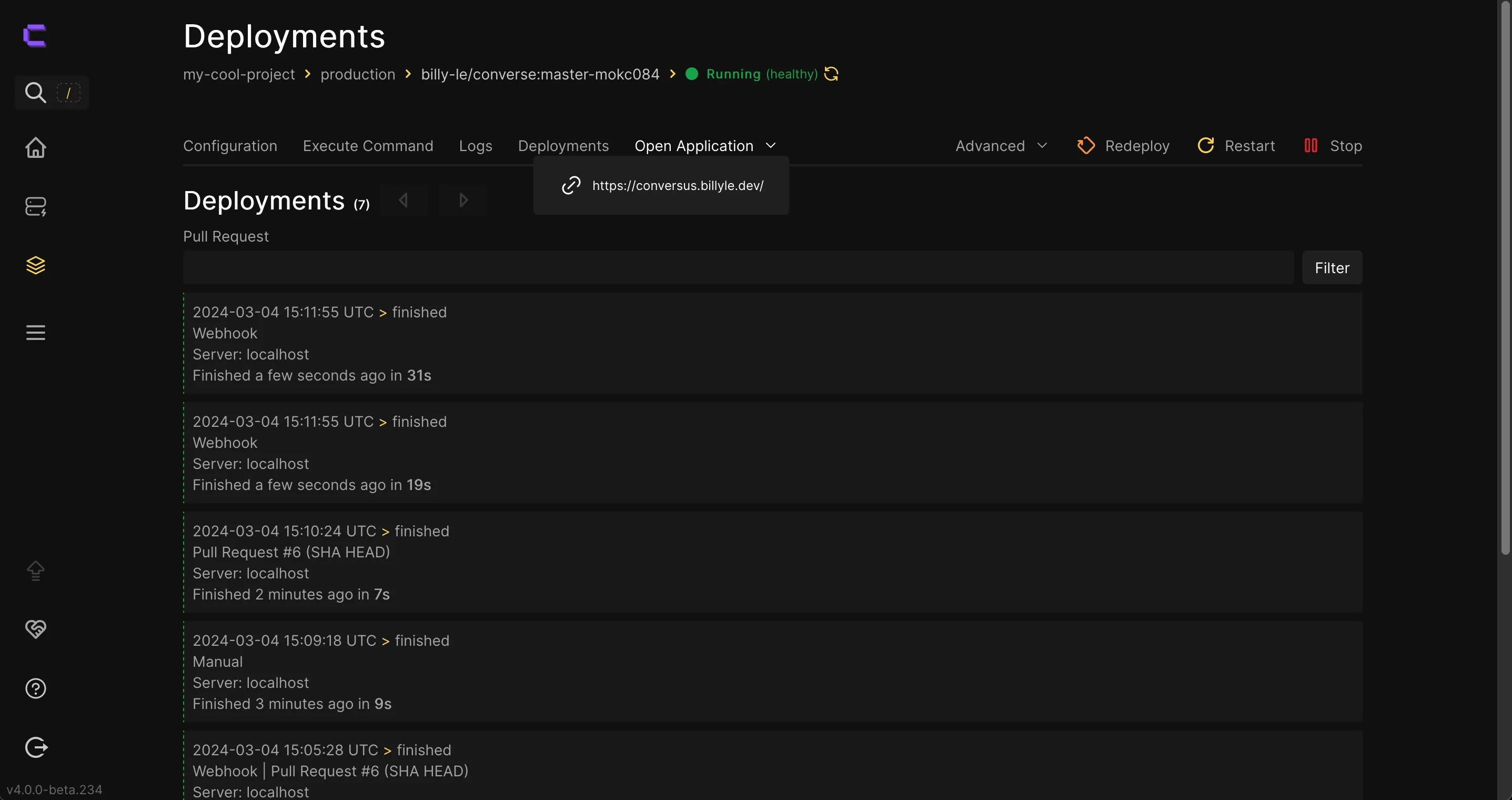
Task: Open https://conversus.billyle.dev/ link
Action: pyautogui.click(x=678, y=186)
